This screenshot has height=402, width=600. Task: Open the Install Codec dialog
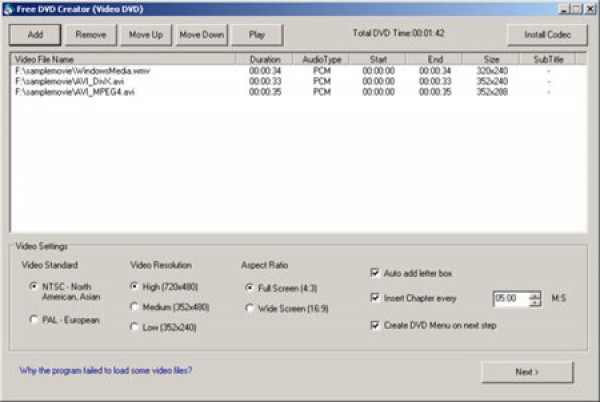547,35
